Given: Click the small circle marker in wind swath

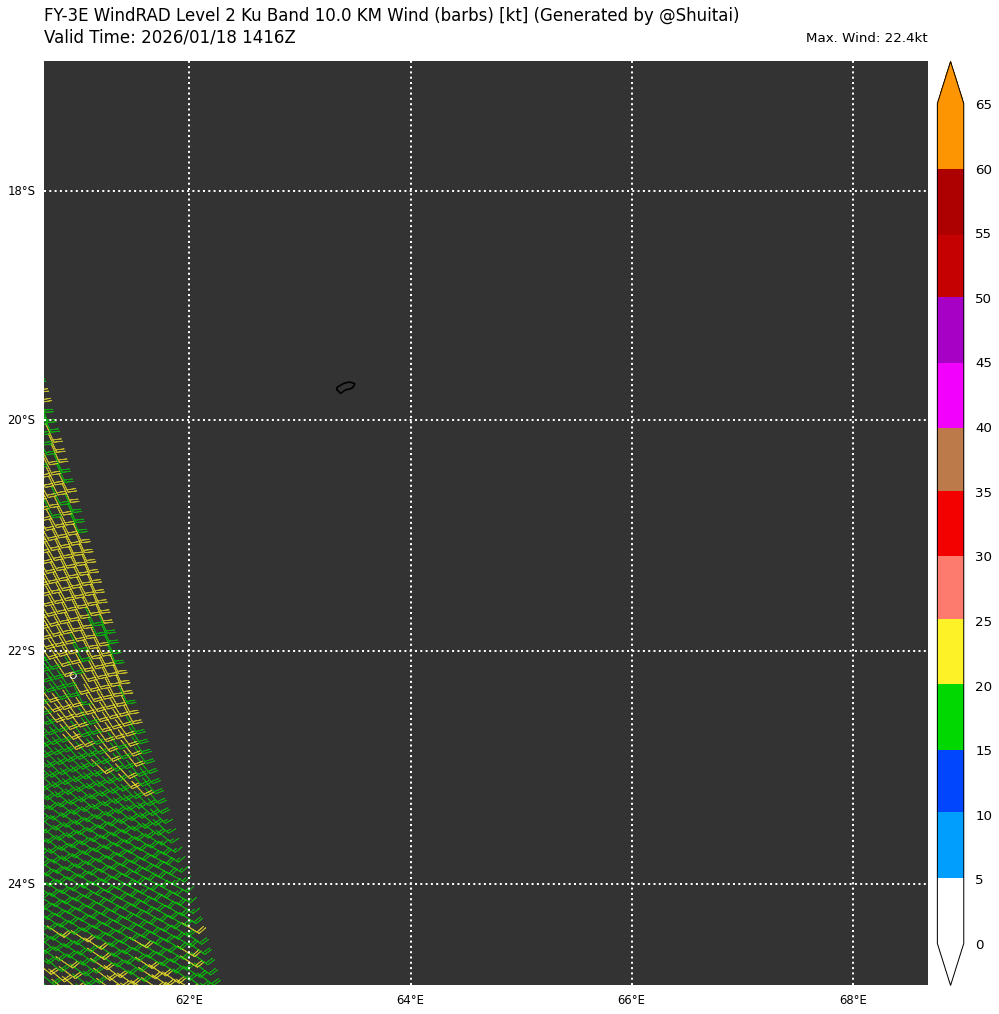Looking at the screenshot, I should [x=72, y=676].
